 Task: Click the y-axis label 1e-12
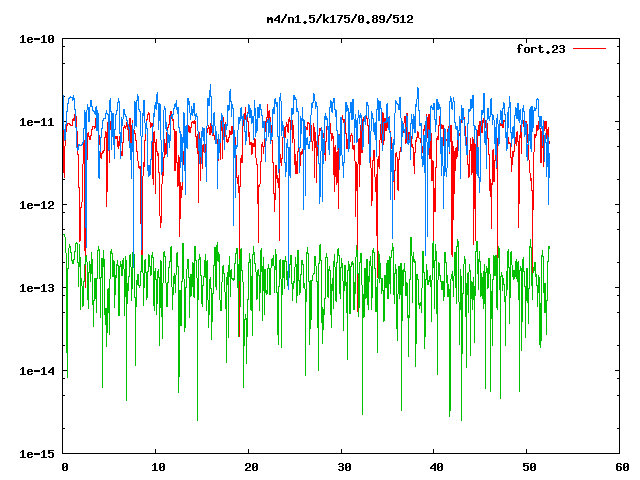[37, 205]
